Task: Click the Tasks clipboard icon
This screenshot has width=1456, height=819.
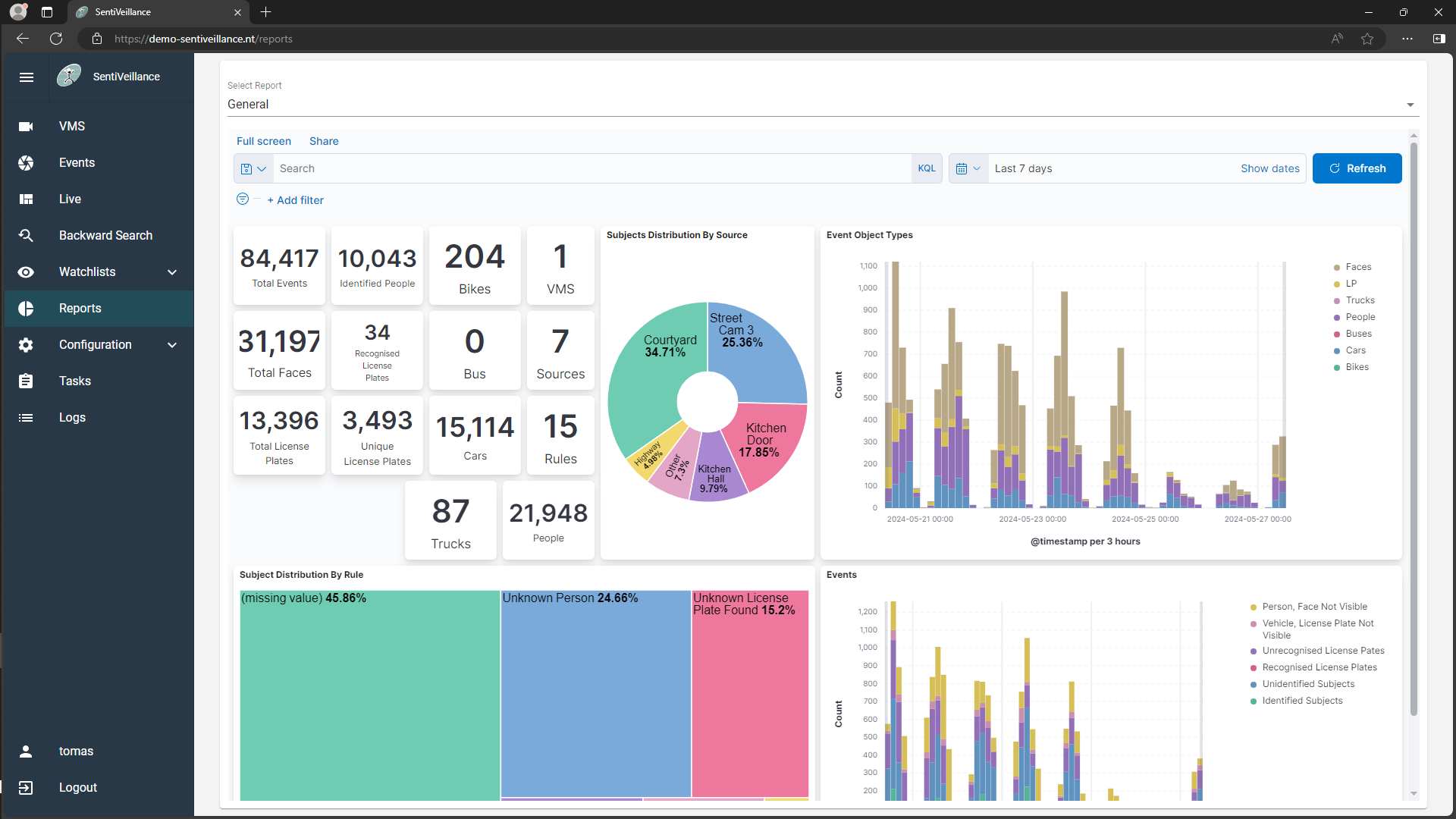Action: click(26, 381)
